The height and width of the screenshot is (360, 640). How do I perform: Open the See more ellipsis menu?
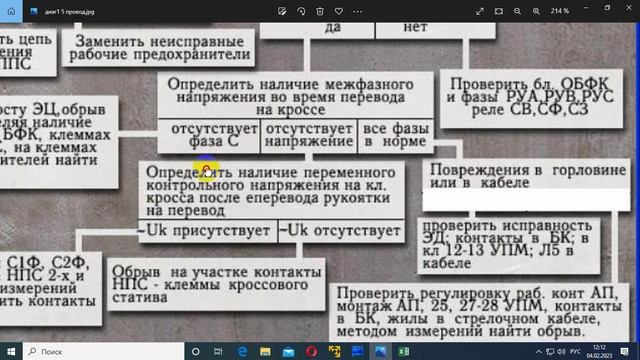point(358,11)
